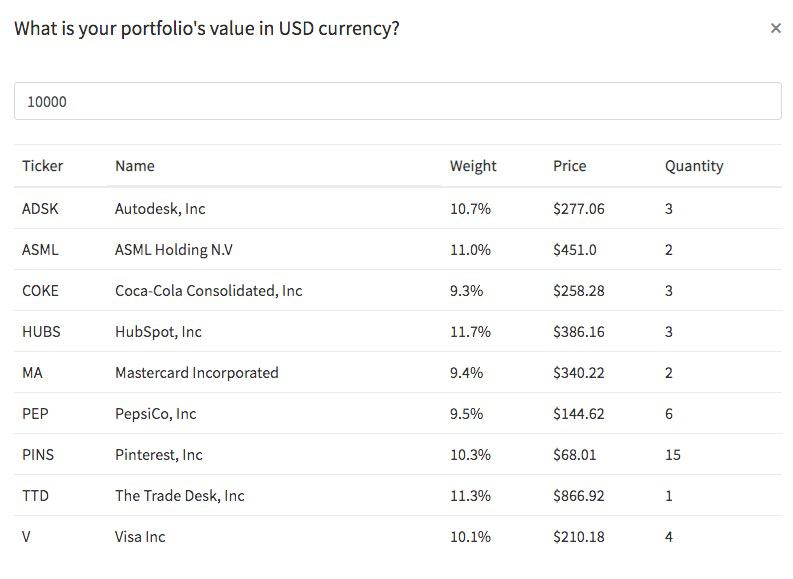793x579 pixels.
Task: Sort by Weight column header
Action: coord(472,166)
